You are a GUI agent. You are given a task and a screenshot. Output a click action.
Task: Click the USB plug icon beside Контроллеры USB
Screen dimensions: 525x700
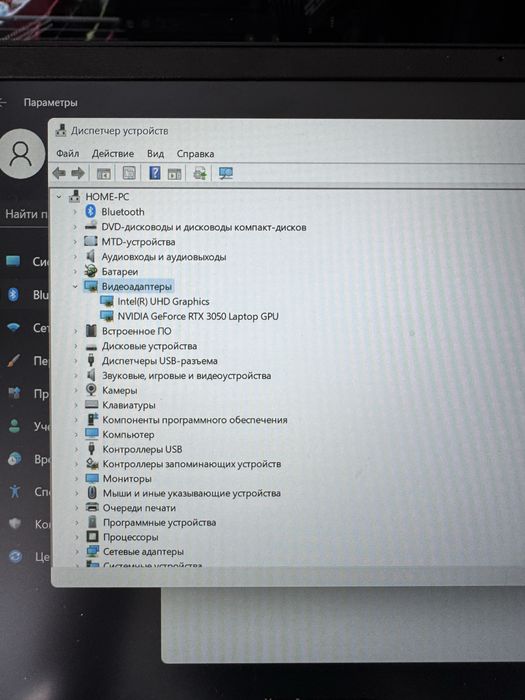(x=92, y=449)
